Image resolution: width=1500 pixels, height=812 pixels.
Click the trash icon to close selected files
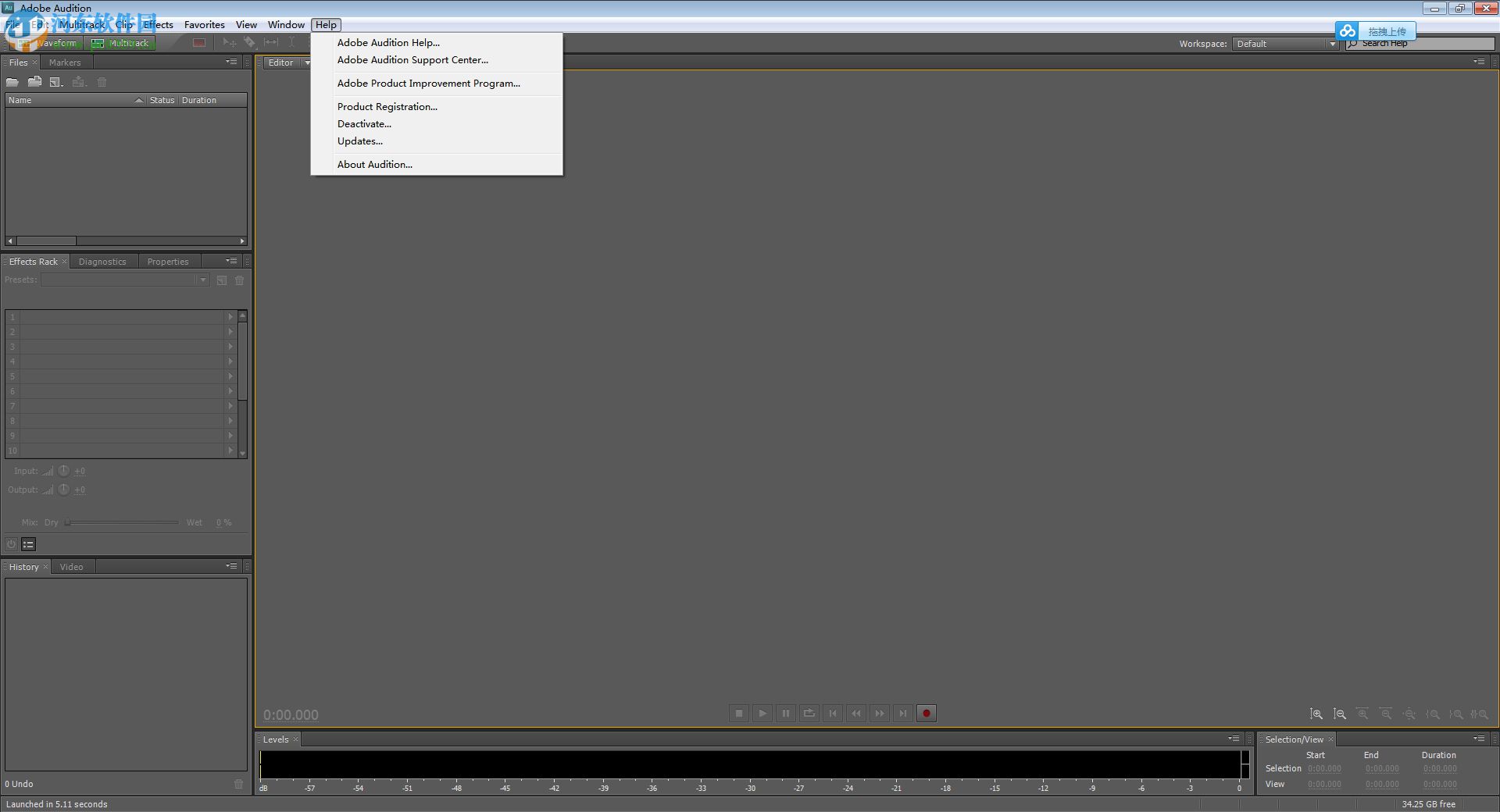point(102,82)
